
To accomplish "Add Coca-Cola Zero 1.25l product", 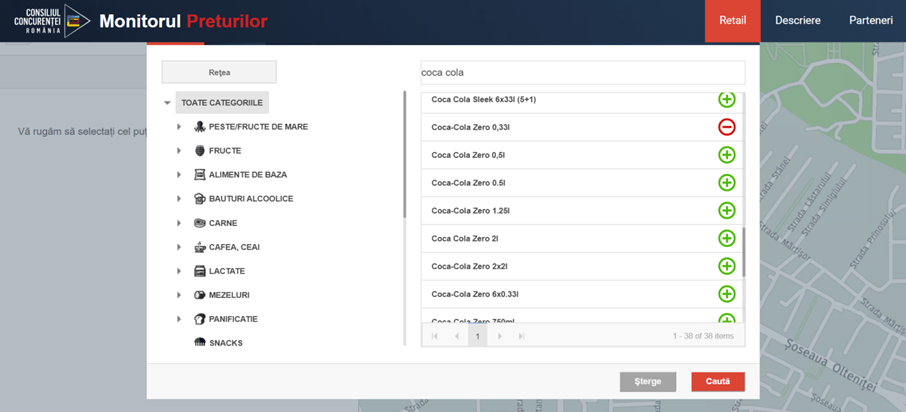I will pyautogui.click(x=726, y=210).
